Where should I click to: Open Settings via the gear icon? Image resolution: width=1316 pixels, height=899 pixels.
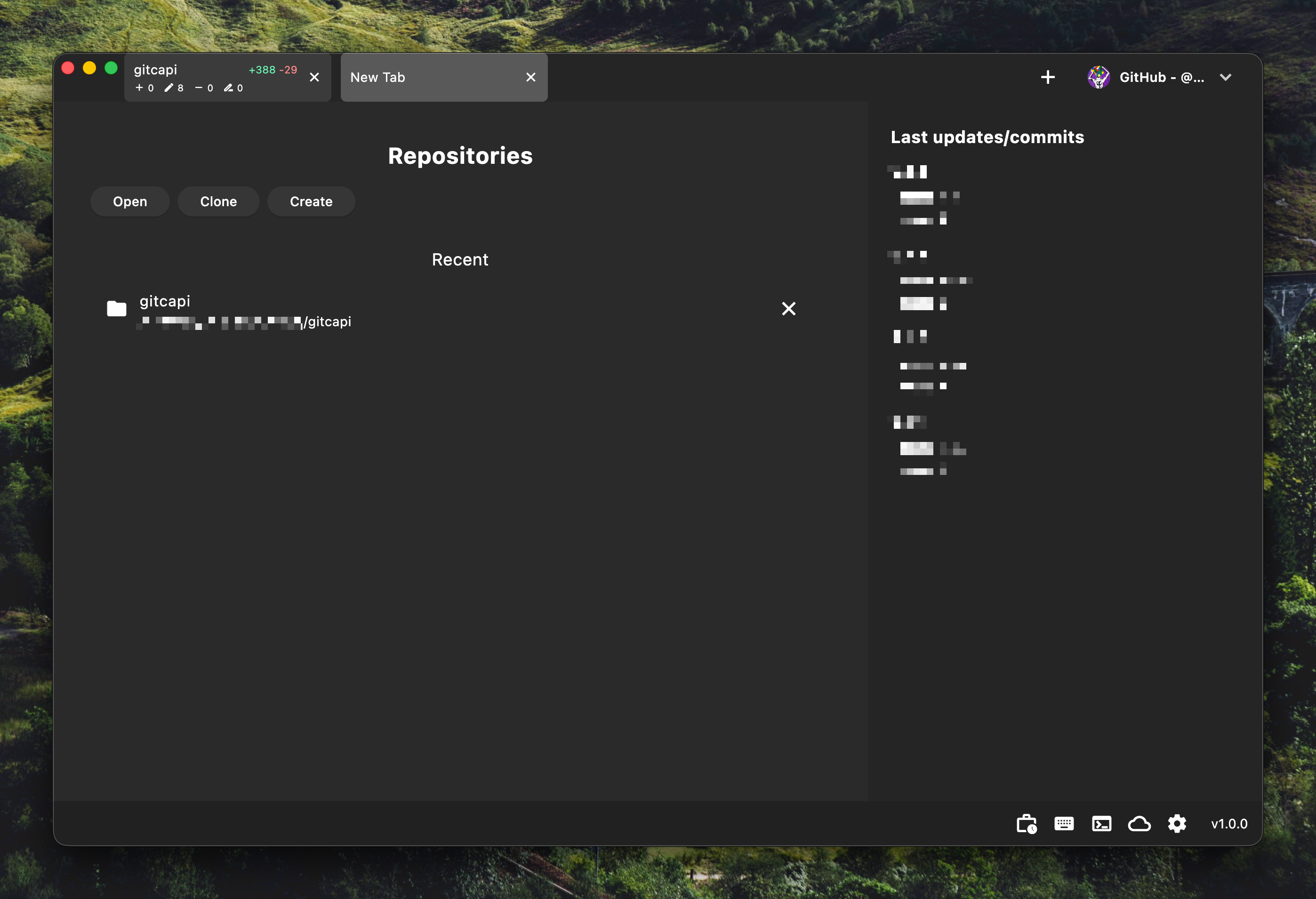(x=1177, y=824)
